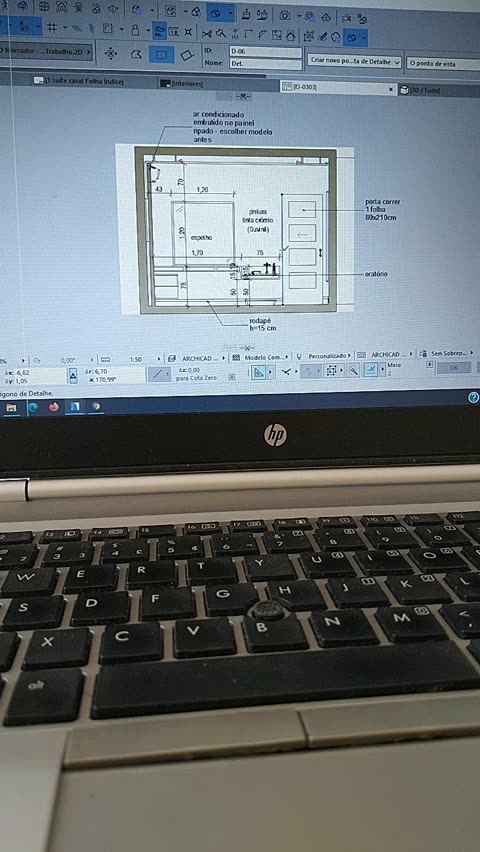480x852 pixels.
Task: Toggle the highlighted guide lines button
Action: point(159,29)
